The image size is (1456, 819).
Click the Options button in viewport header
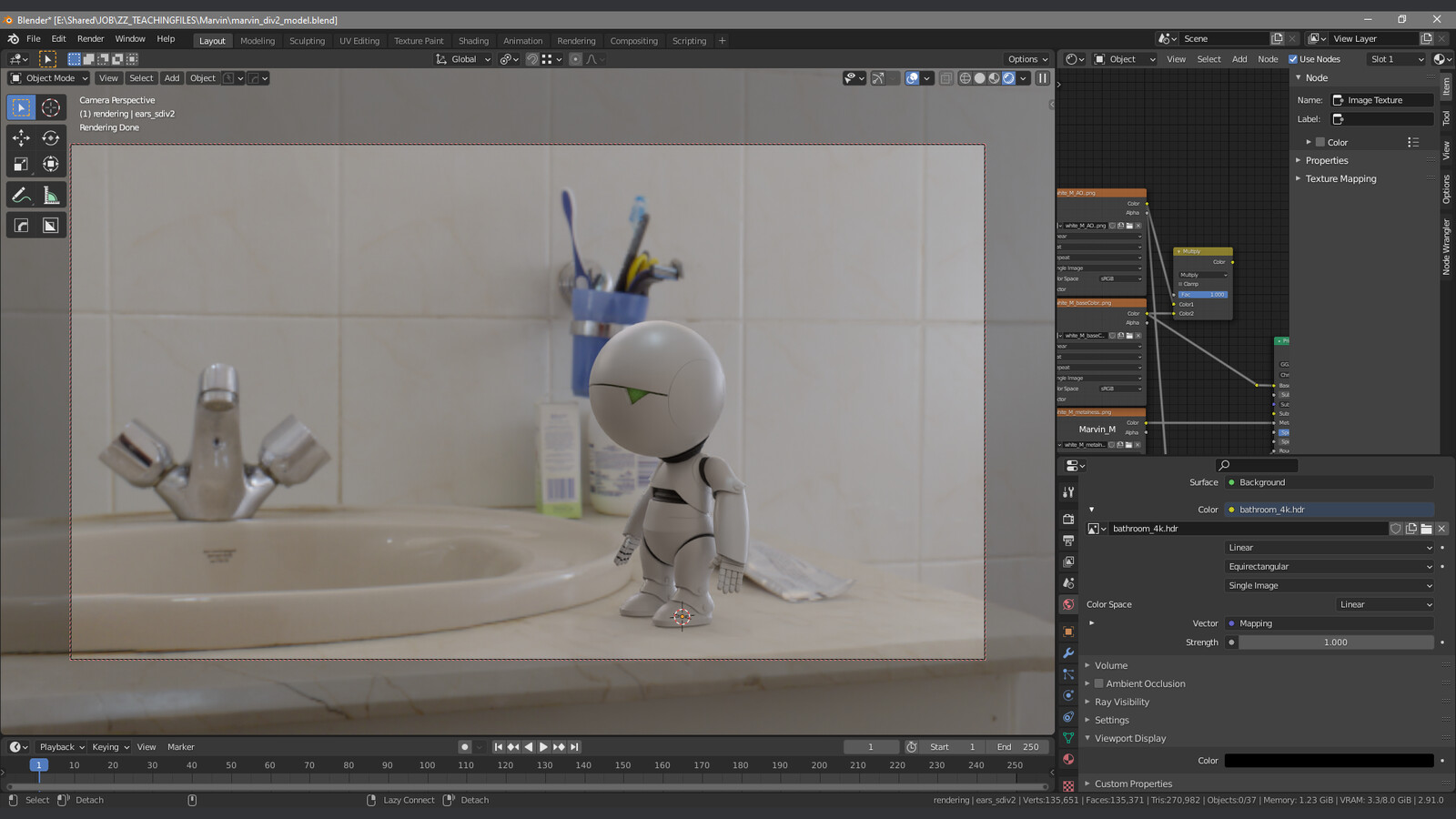point(1027,59)
